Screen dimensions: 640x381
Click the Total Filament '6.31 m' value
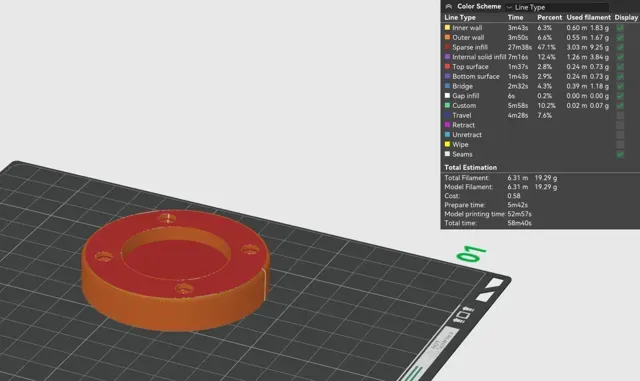pyautogui.click(x=518, y=178)
